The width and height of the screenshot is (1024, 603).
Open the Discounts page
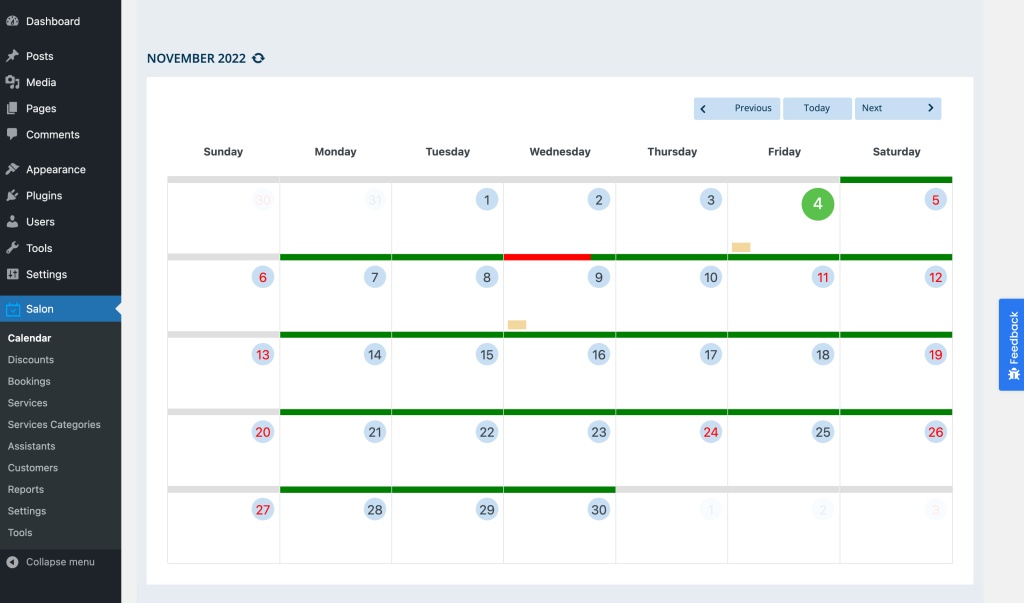coord(31,360)
